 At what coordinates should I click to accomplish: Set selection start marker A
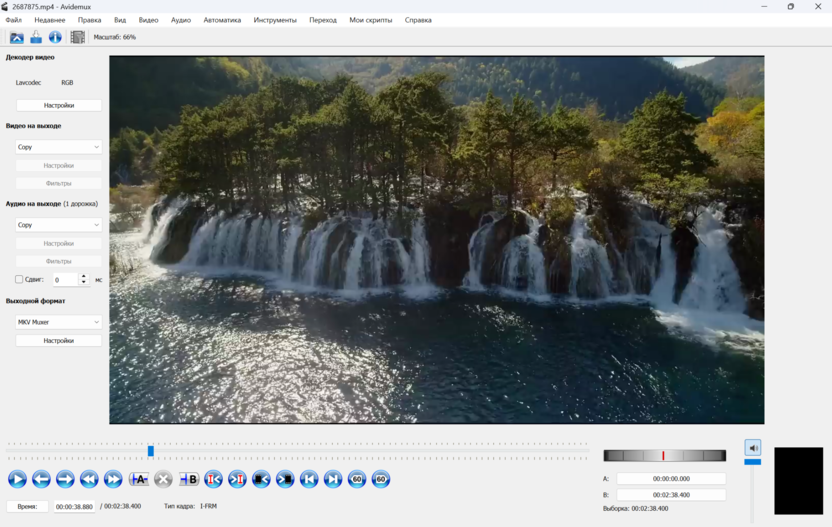pyautogui.click(x=138, y=480)
